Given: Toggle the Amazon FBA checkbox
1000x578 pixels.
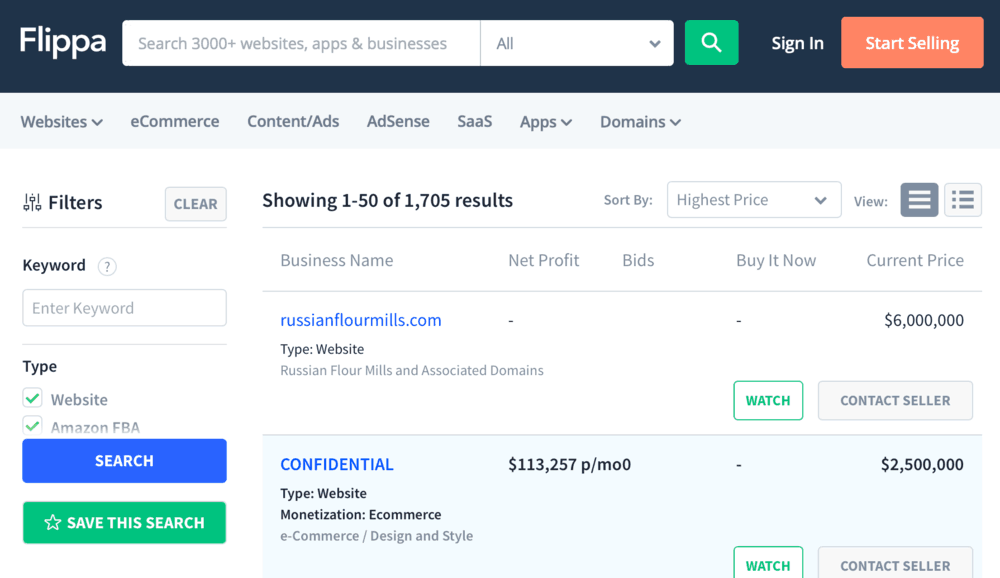Looking at the screenshot, I should [x=33, y=425].
